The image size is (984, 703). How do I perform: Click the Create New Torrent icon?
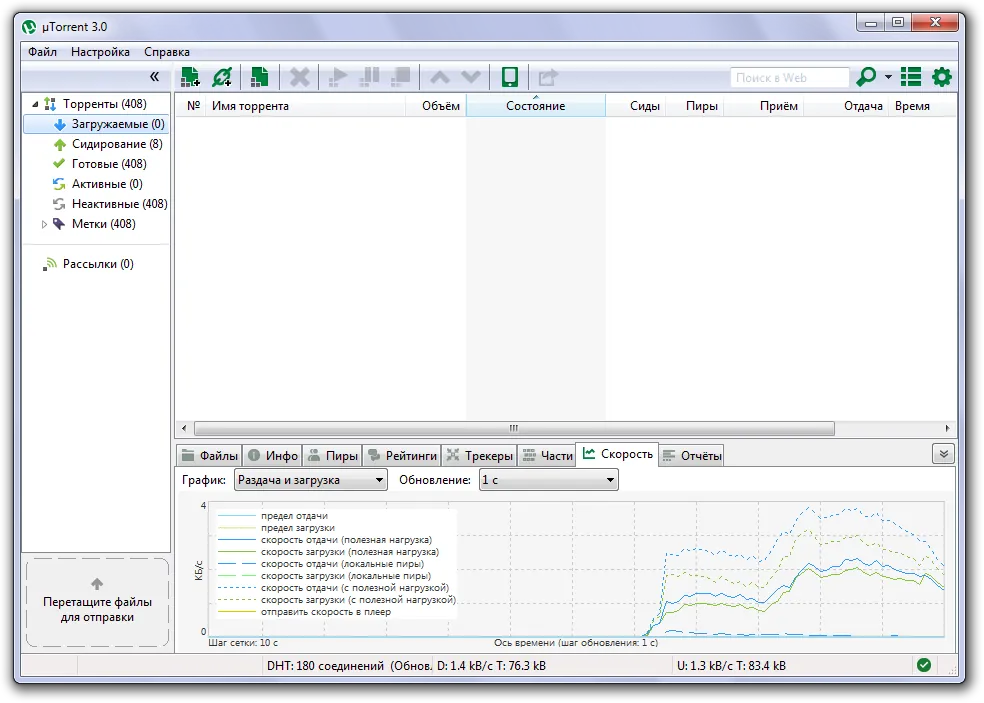260,77
